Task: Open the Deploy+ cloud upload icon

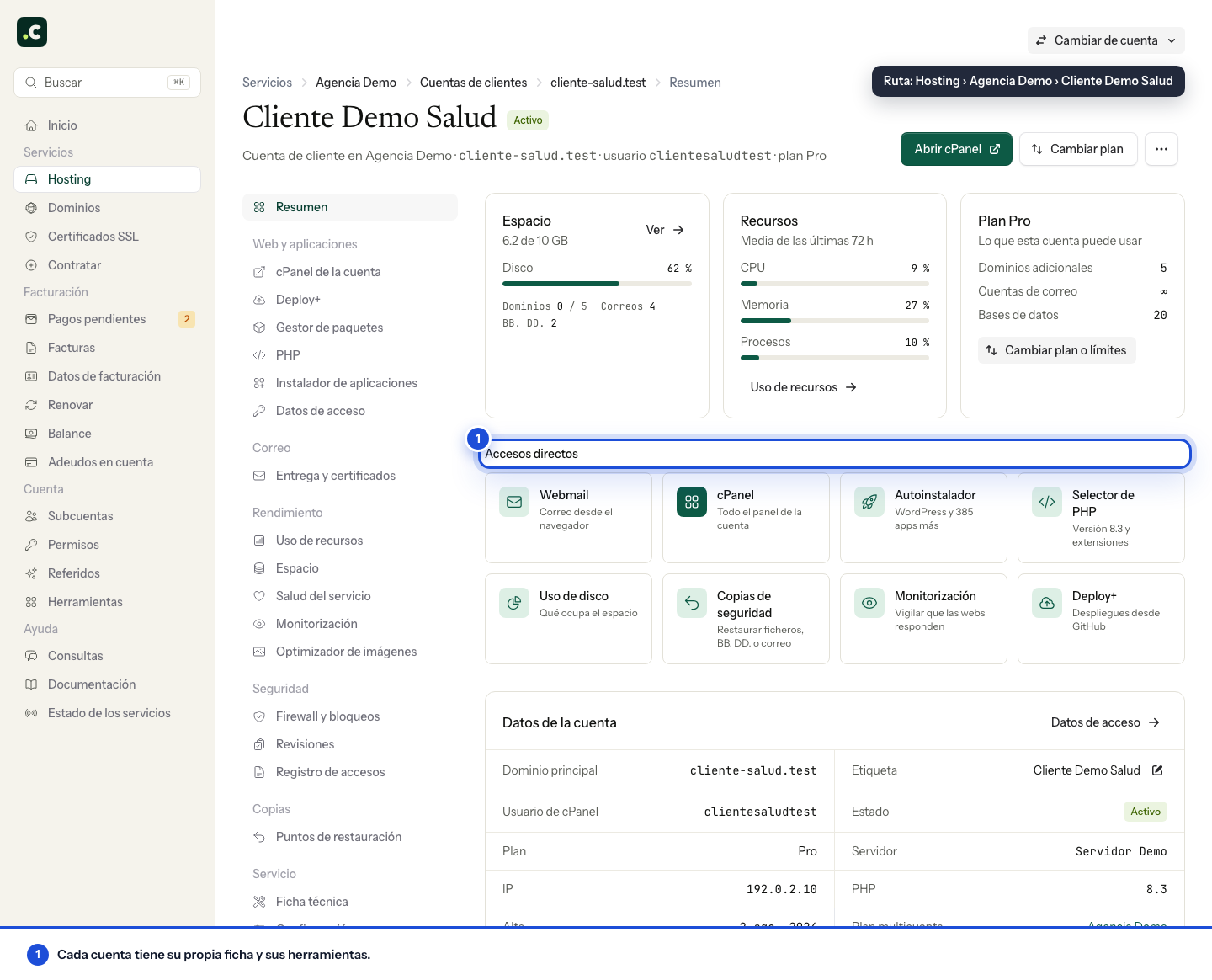Action: click(1046, 603)
